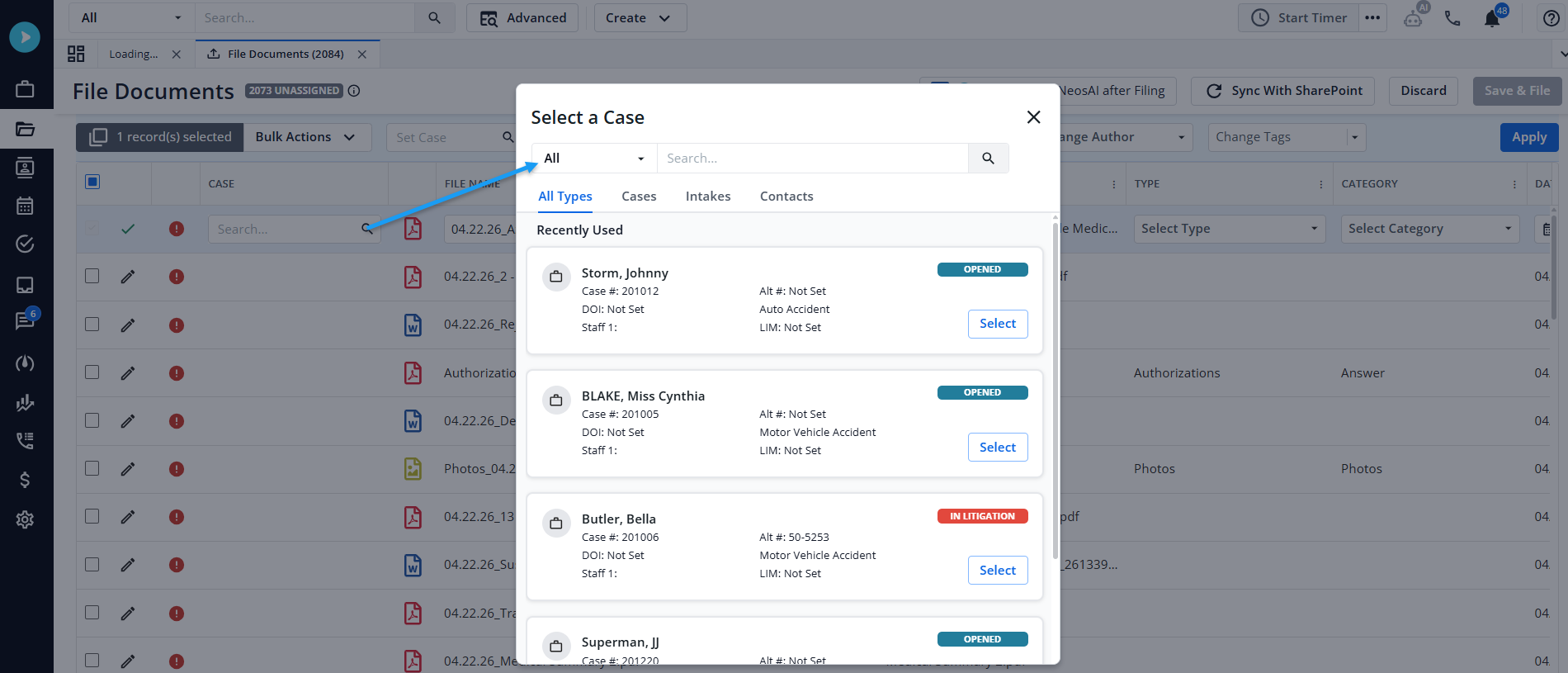The width and height of the screenshot is (1568, 673).
Task: Open the Change Tags dropdown
Action: (1287, 137)
